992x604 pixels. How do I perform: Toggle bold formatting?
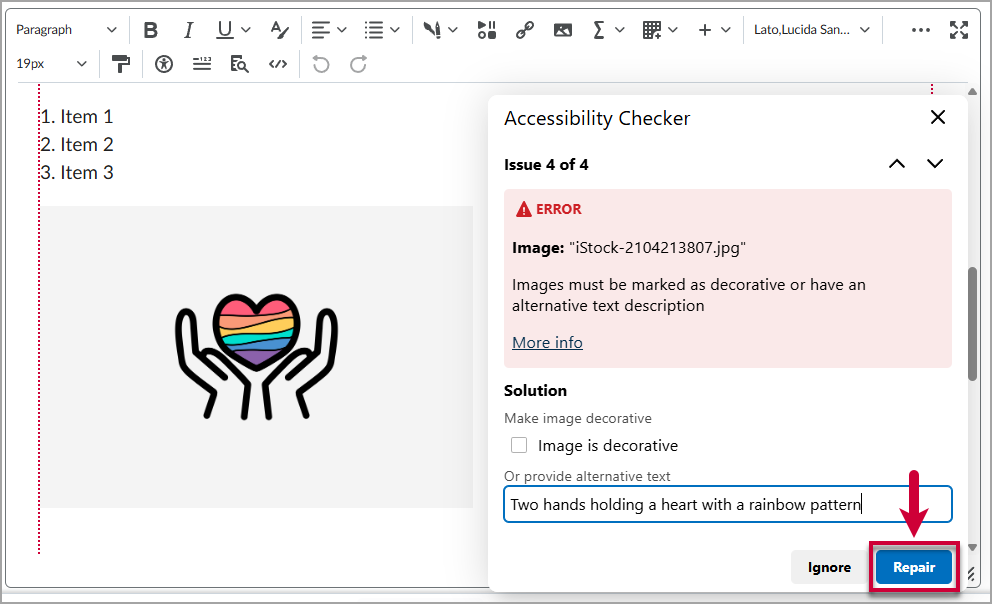point(151,30)
